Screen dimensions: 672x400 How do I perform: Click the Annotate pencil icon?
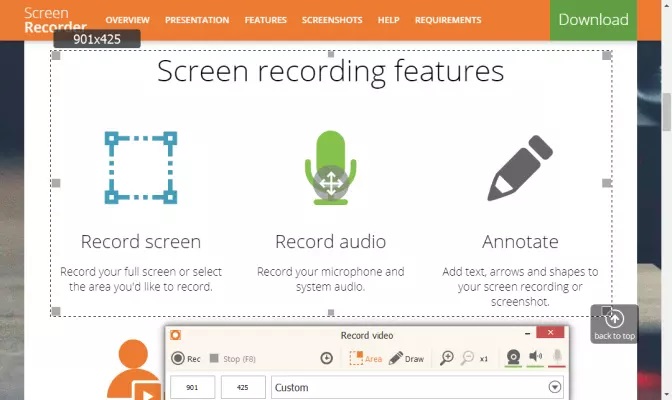coord(520,168)
